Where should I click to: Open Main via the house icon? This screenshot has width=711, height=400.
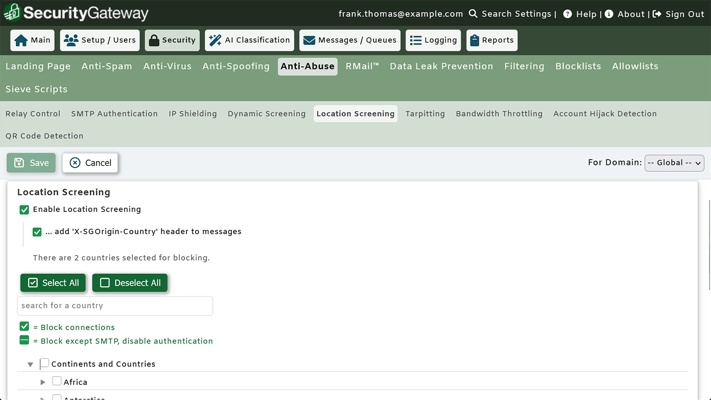point(21,40)
